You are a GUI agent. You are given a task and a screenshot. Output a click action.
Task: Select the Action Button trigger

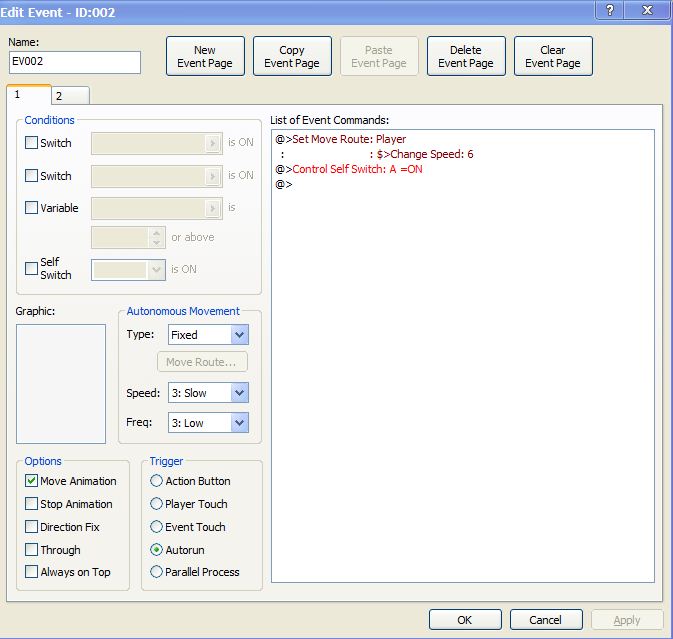(156, 481)
